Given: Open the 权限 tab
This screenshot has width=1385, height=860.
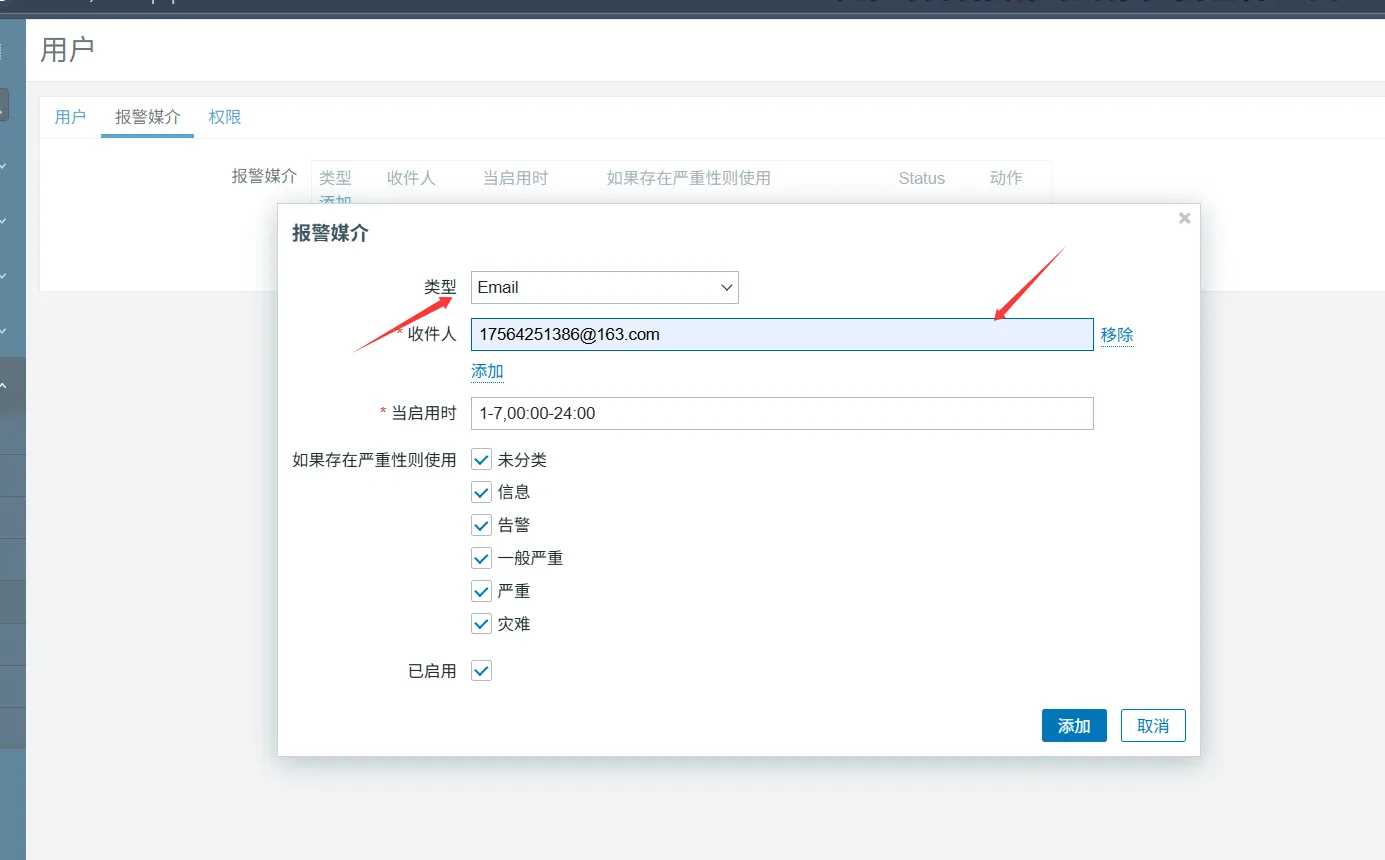Looking at the screenshot, I should (x=225, y=117).
